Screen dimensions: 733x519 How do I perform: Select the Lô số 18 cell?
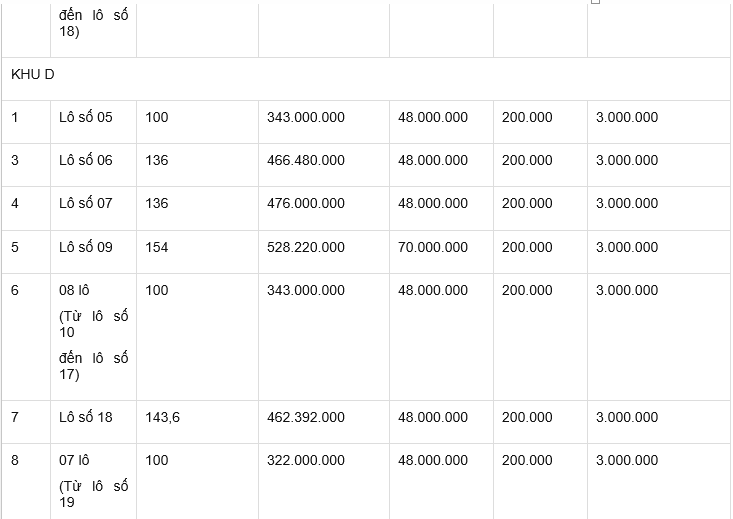tap(93, 422)
